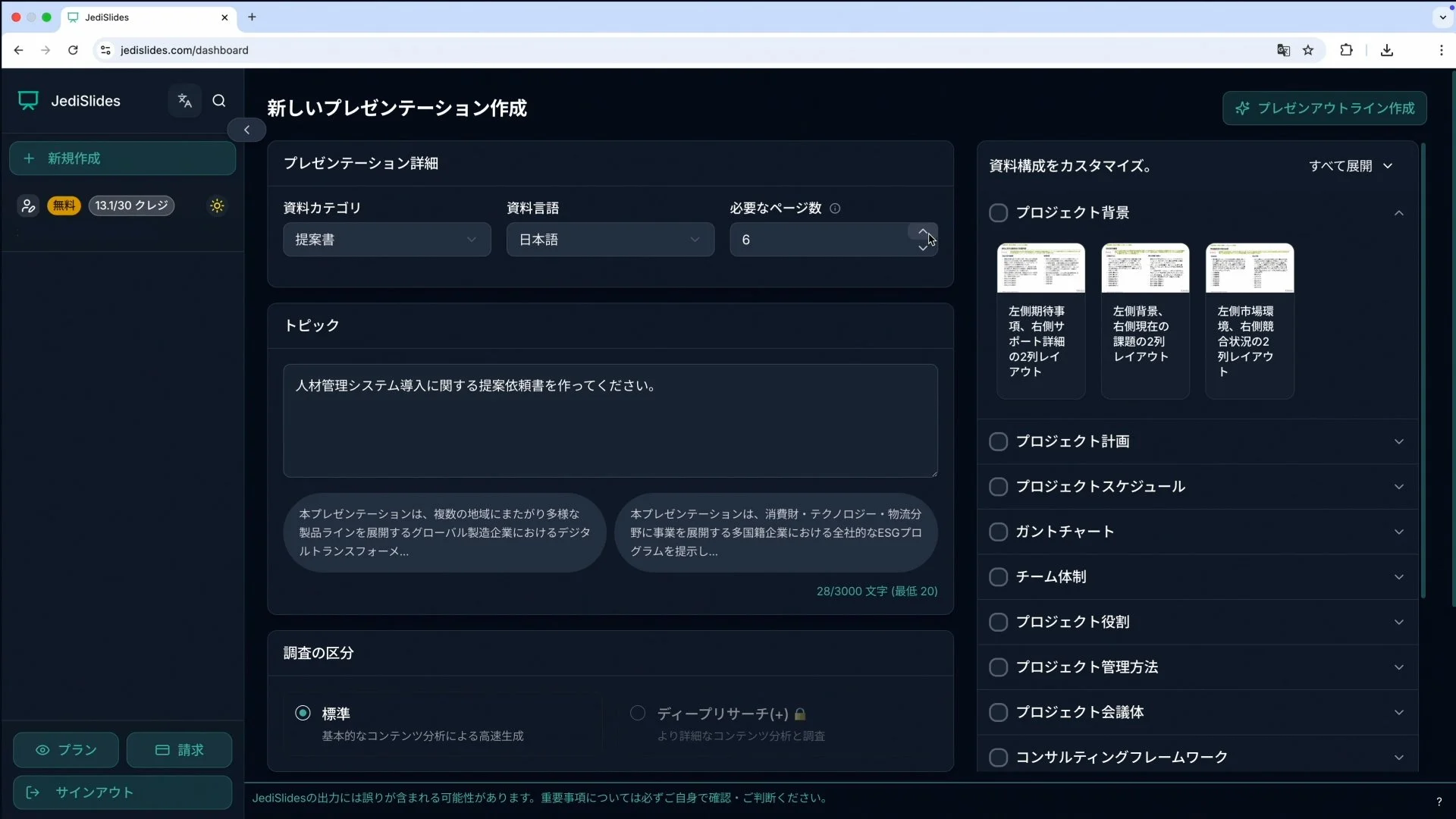
Task: Open the 資料カテゴリ dropdown showing 提案書
Action: pos(387,240)
